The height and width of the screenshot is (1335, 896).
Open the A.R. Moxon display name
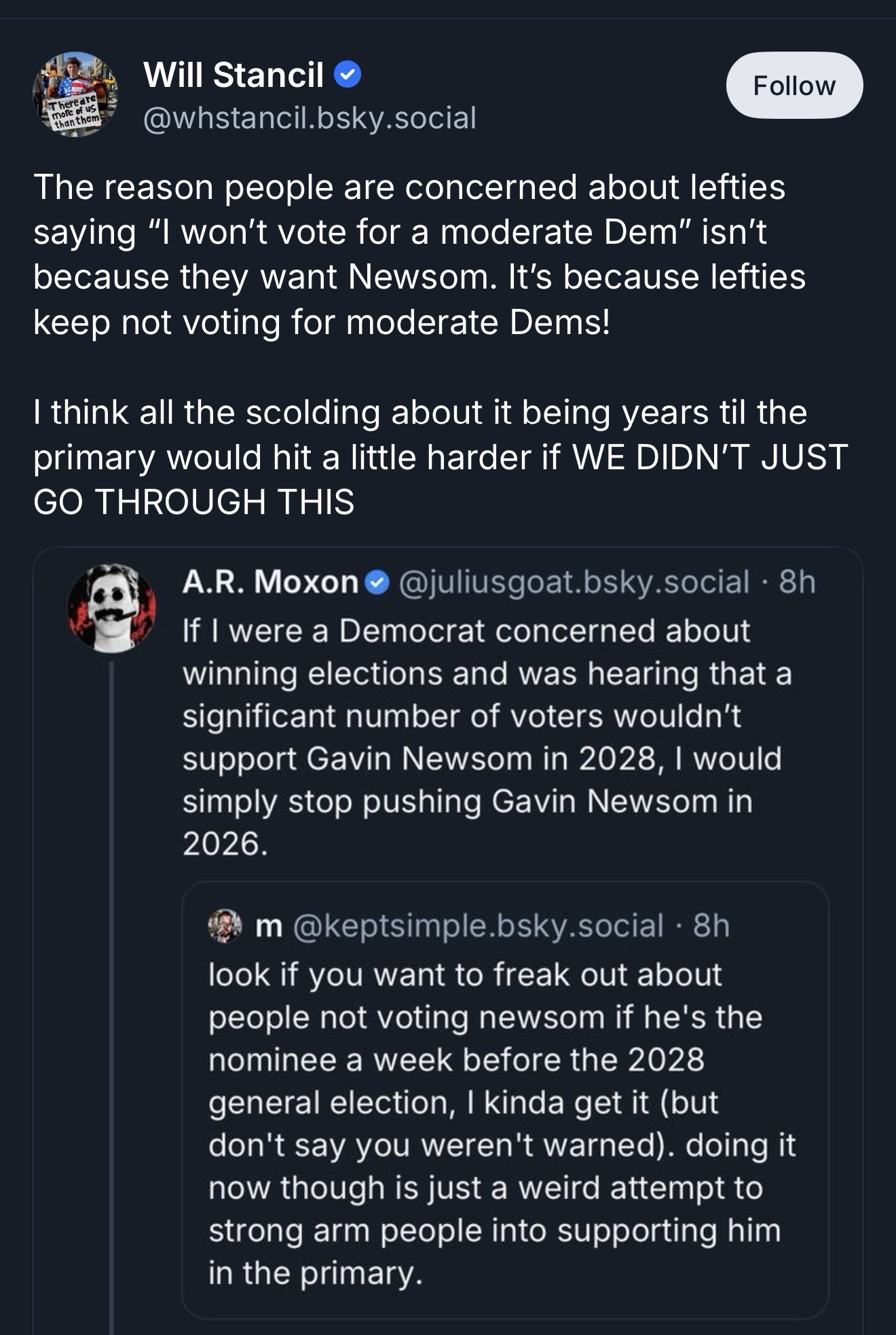click(269, 582)
